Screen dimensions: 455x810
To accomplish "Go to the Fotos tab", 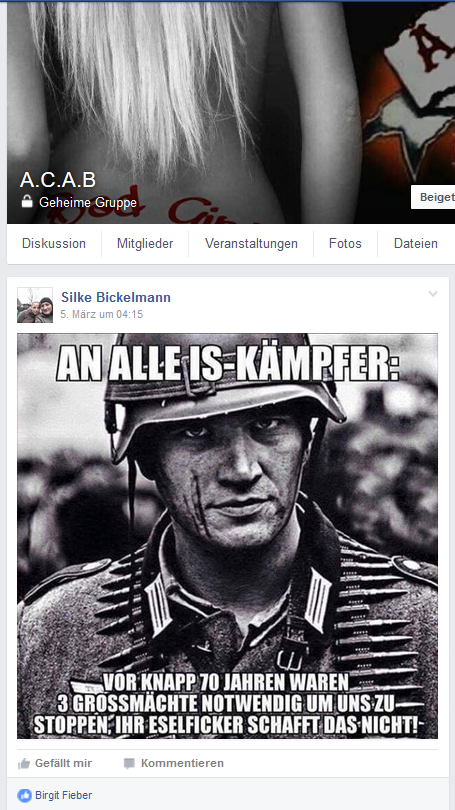I will [x=345, y=243].
